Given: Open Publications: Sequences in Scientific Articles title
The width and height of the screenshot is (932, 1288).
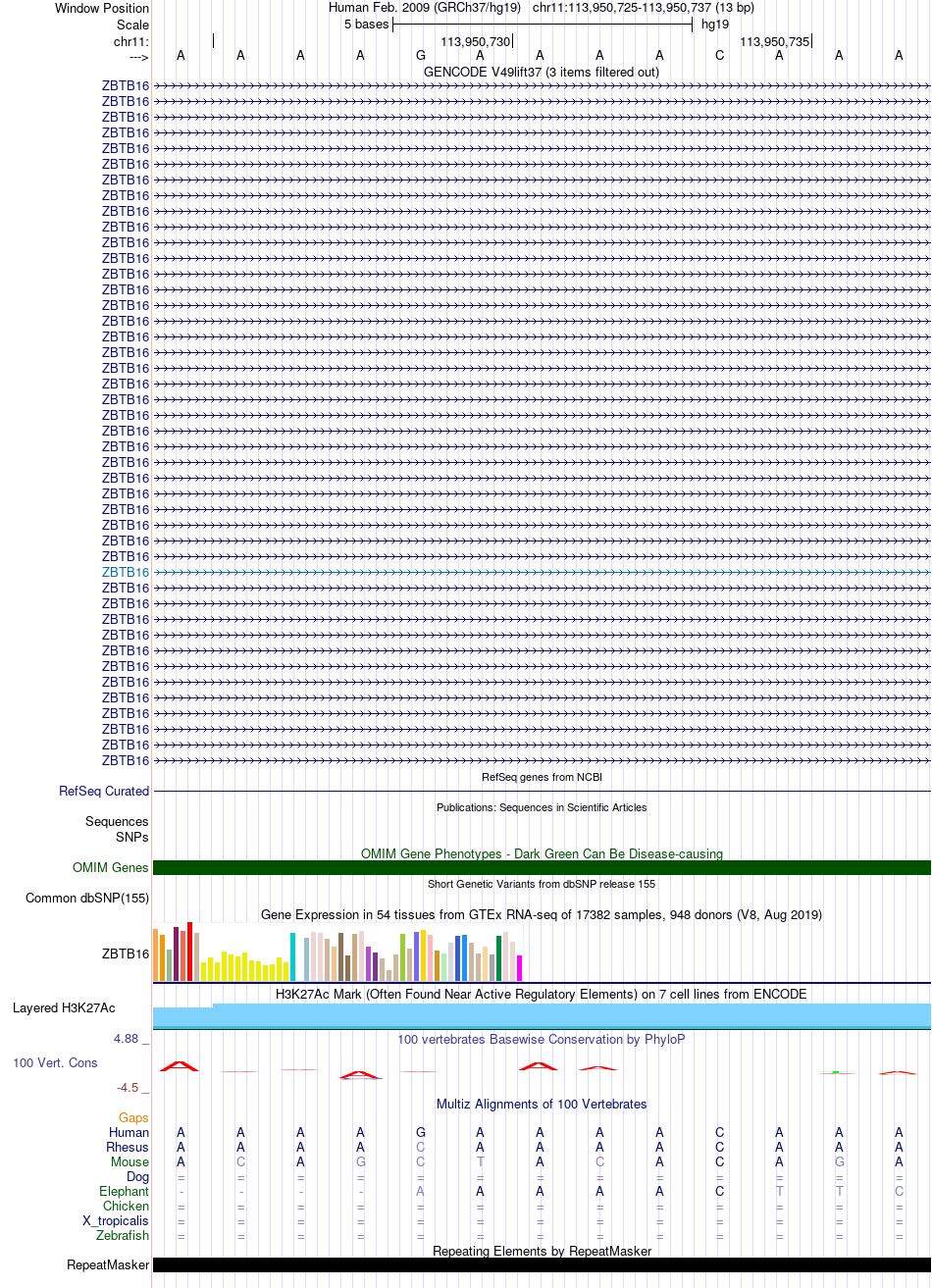Looking at the screenshot, I should [542, 807].
